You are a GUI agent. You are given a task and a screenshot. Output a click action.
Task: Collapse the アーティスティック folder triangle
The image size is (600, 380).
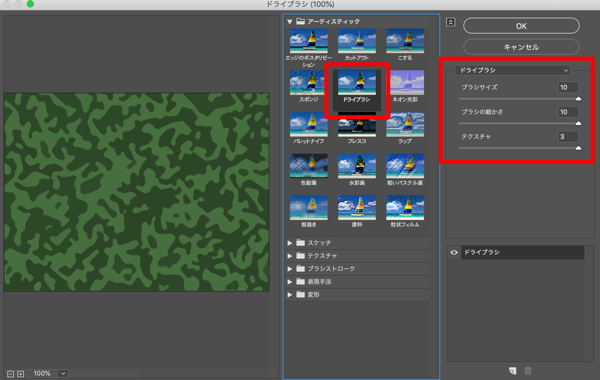(x=290, y=22)
